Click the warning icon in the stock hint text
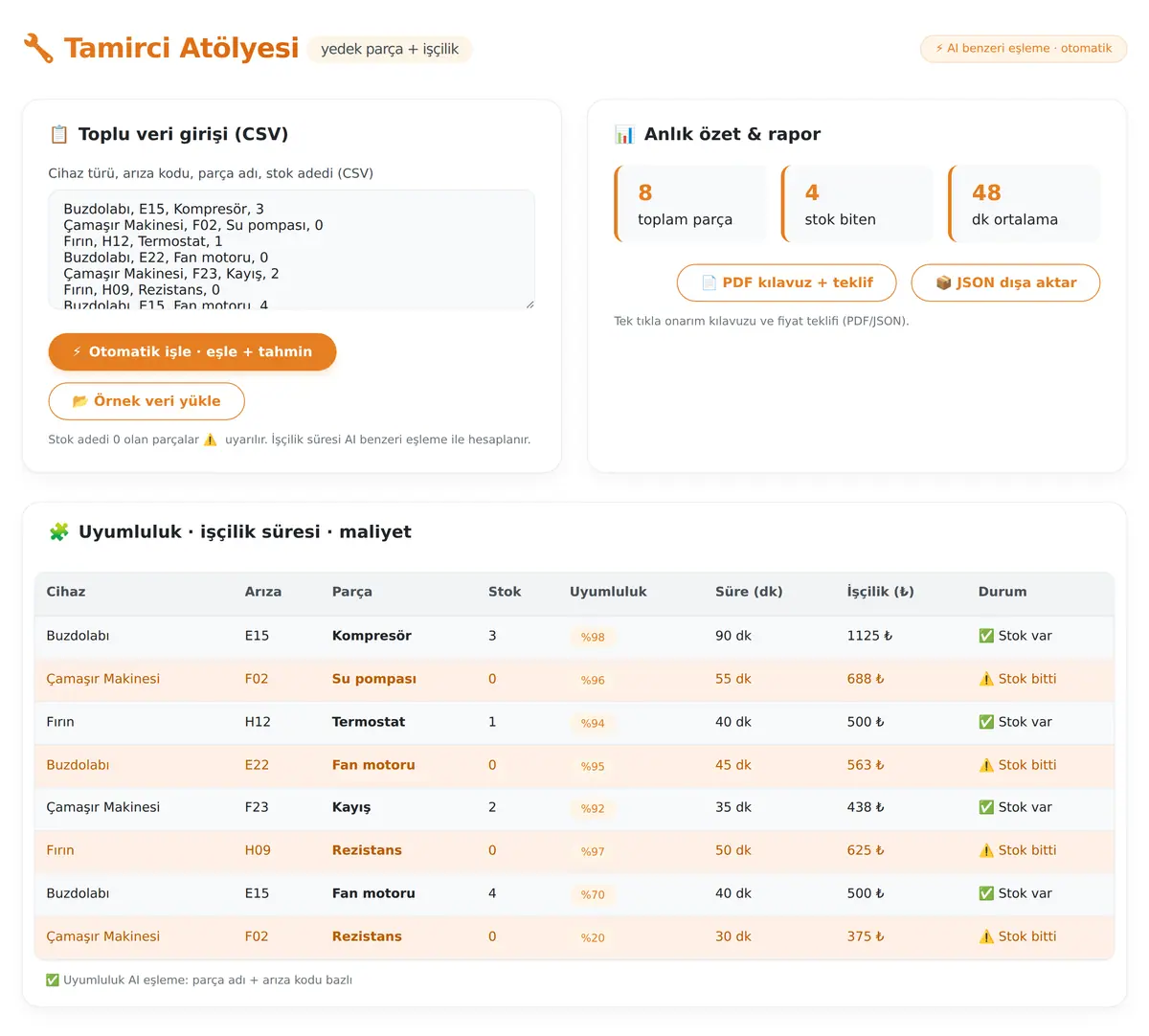The image size is (1149, 1036). (211, 439)
